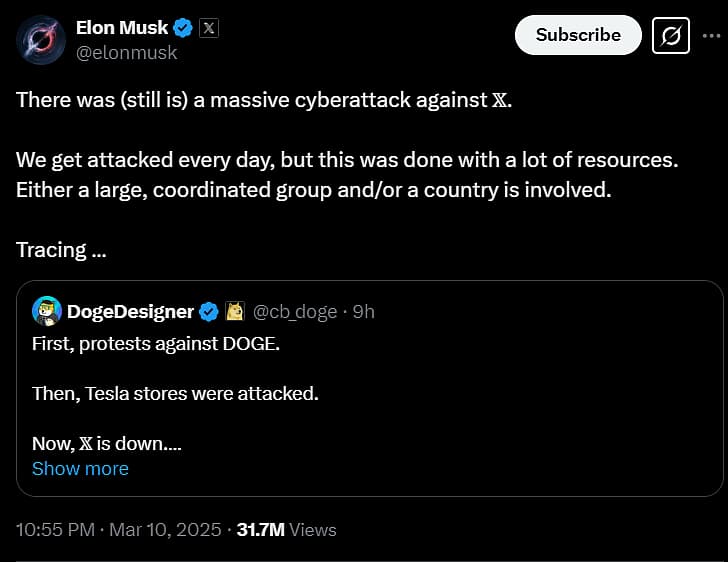This screenshot has height=562, width=728.
Task: Click the X affiliation badge beside Elon Musk's name
Action: click(x=208, y=28)
